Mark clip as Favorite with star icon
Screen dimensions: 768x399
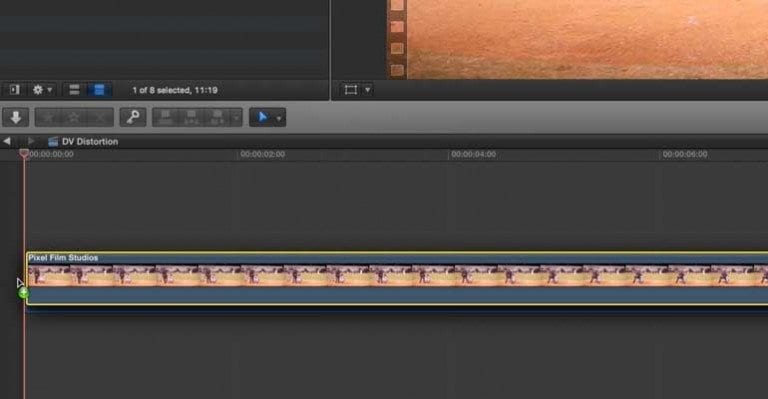pos(48,117)
